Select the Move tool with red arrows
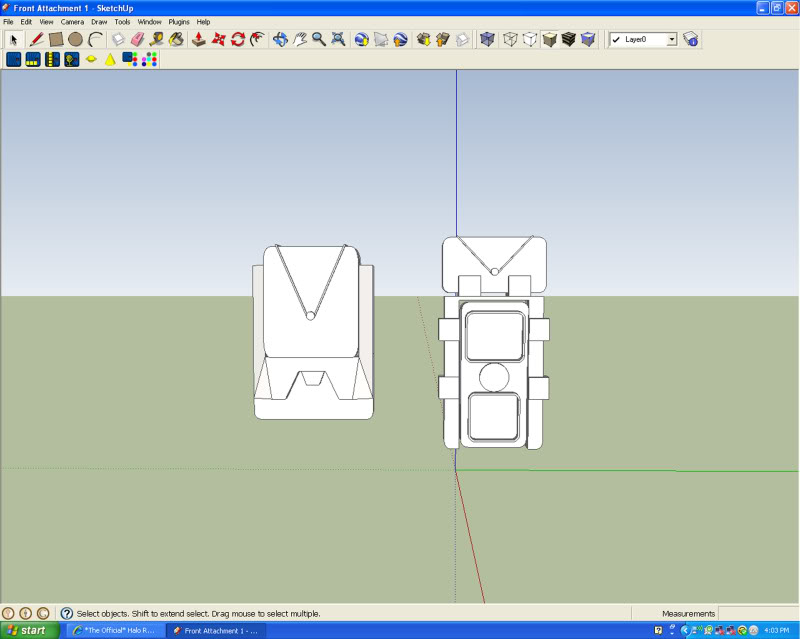The width and height of the screenshot is (800, 639). pyautogui.click(x=218, y=39)
